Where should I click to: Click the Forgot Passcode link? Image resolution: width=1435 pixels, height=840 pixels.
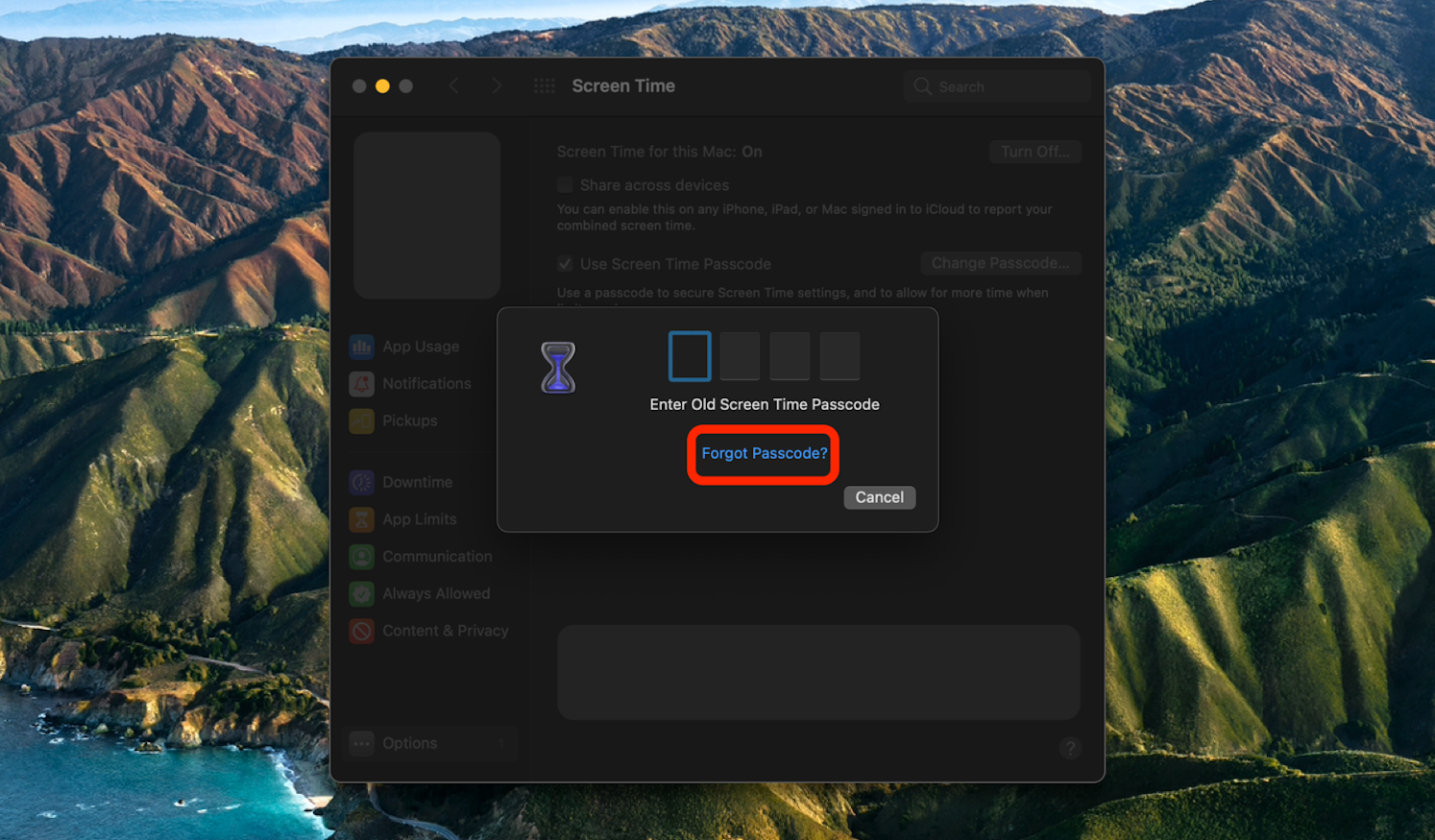763,453
